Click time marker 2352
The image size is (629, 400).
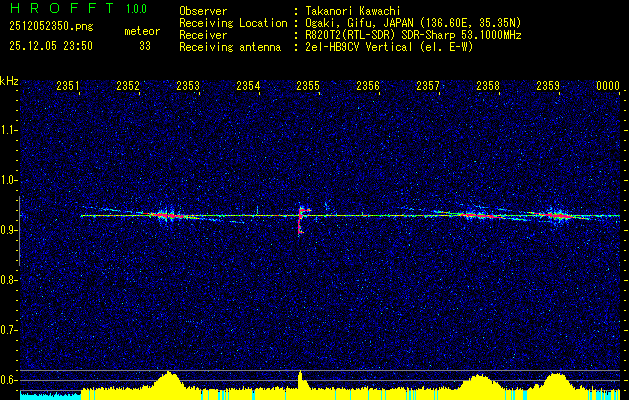pyautogui.click(x=128, y=86)
